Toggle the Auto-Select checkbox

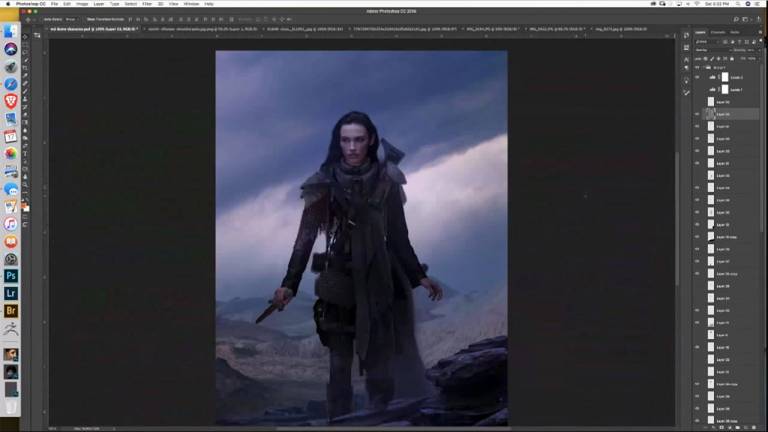point(41,19)
